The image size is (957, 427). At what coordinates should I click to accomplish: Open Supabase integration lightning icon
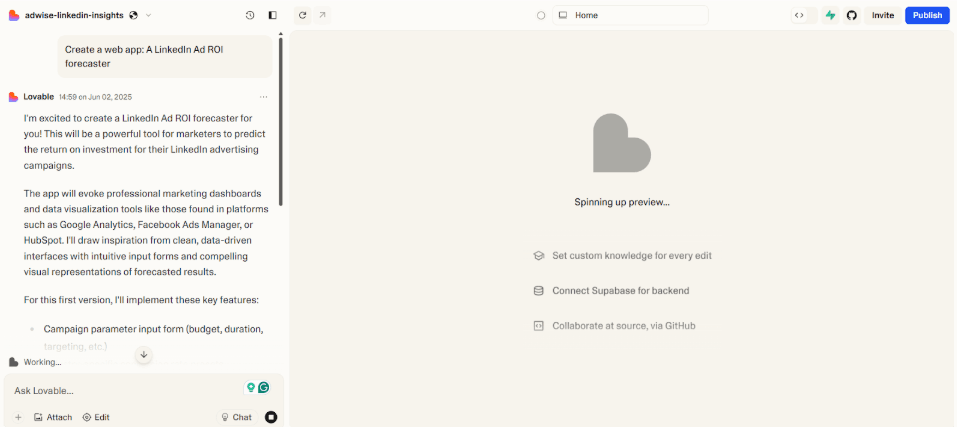click(829, 15)
